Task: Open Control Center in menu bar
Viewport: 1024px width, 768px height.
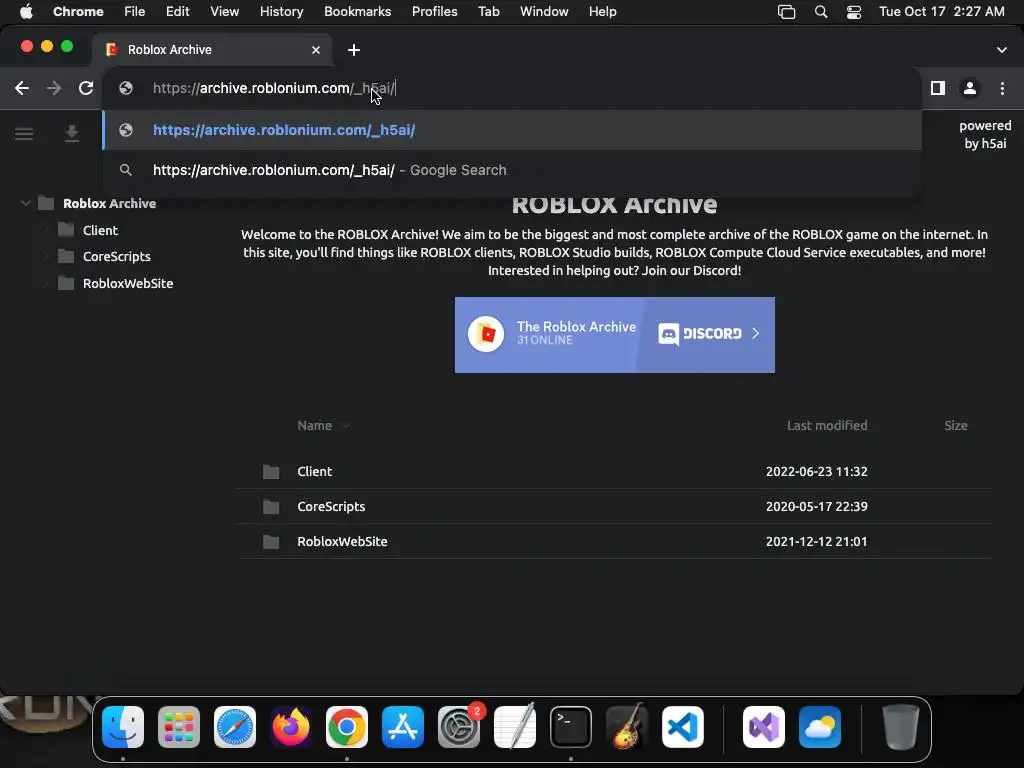Action: 854,12
